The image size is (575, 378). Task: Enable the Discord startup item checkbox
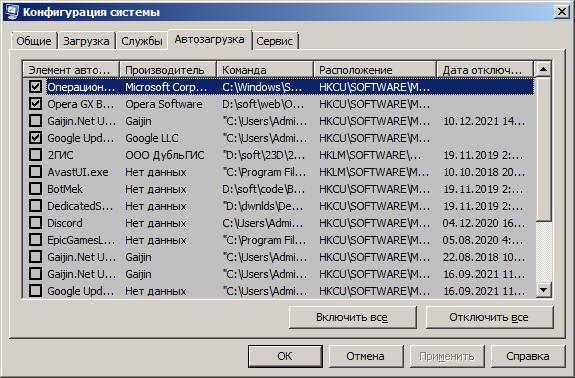click(x=35, y=223)
